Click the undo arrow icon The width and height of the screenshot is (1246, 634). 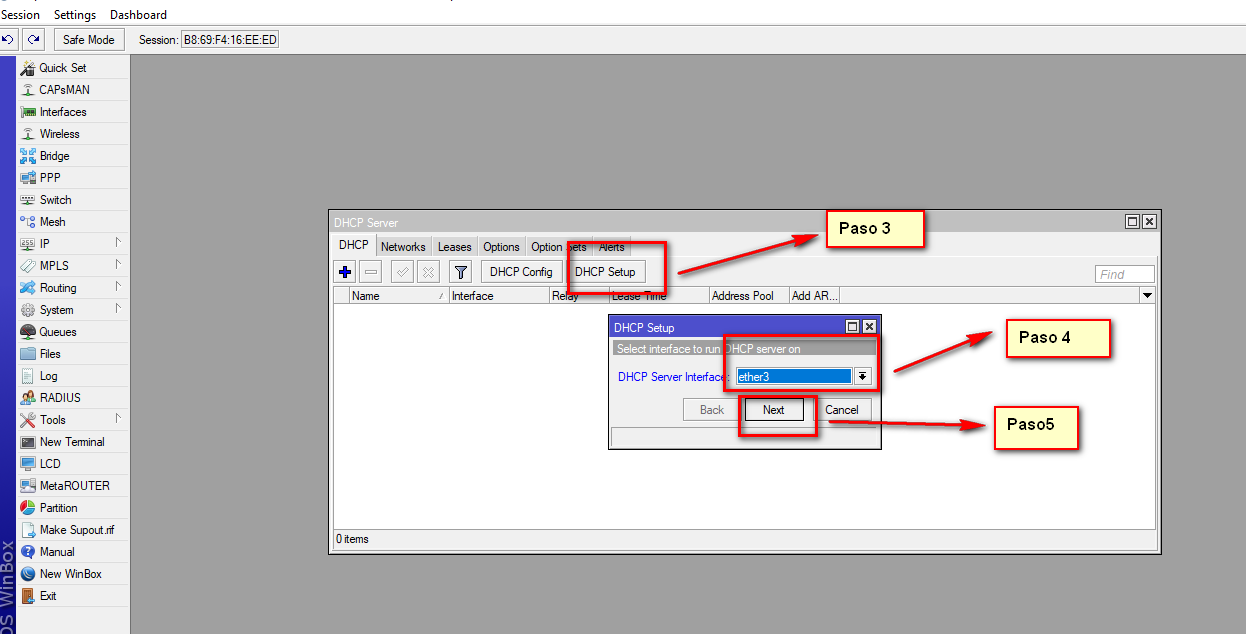pos(8,40)
